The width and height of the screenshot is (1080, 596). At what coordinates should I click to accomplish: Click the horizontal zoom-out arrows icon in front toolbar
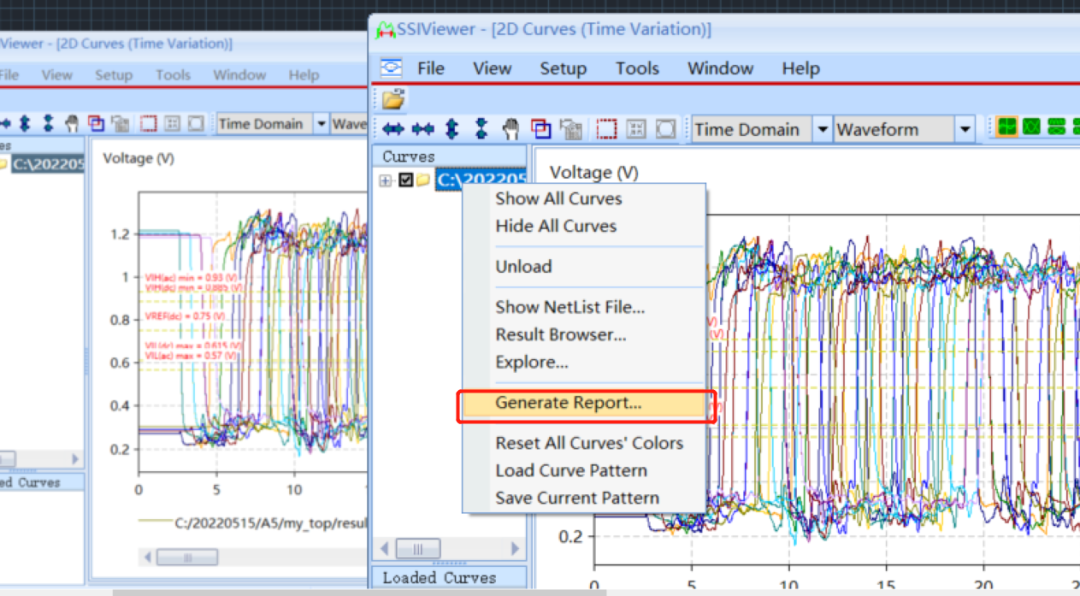[x=393, y=129]
